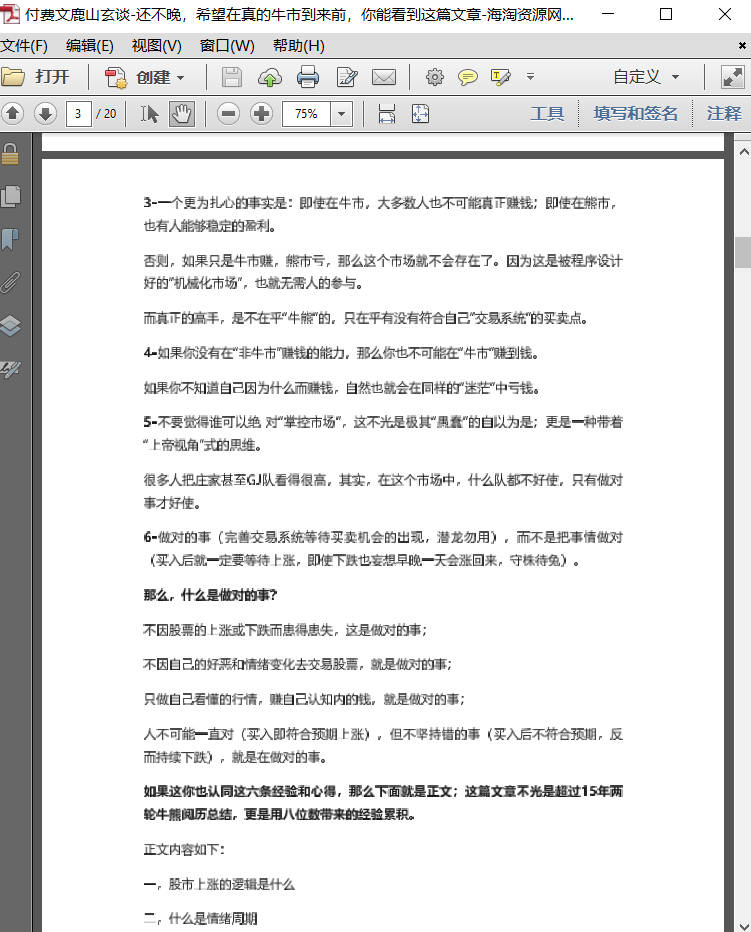Click the fit one full page icon
751x932 pixels.
tap(420, 114)
